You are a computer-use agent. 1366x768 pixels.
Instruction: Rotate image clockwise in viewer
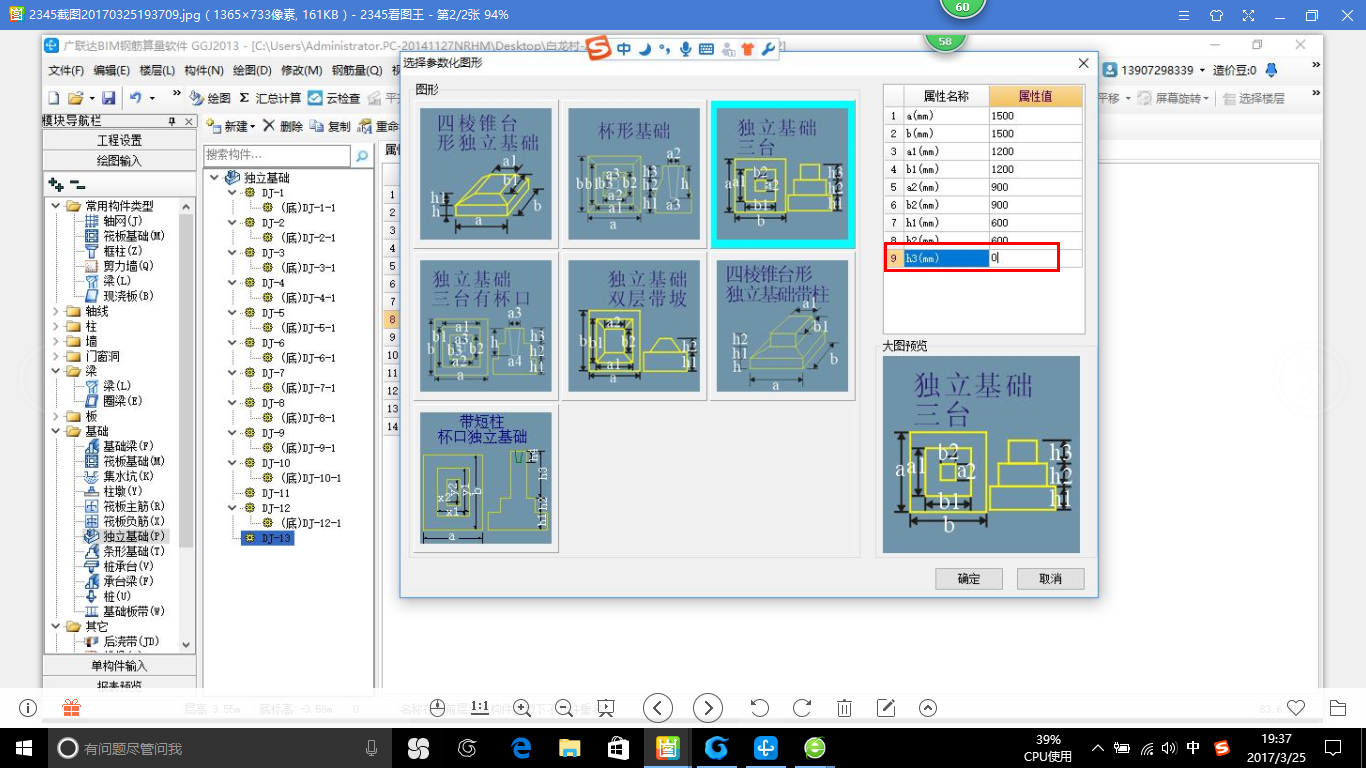(x=801, y=708)
